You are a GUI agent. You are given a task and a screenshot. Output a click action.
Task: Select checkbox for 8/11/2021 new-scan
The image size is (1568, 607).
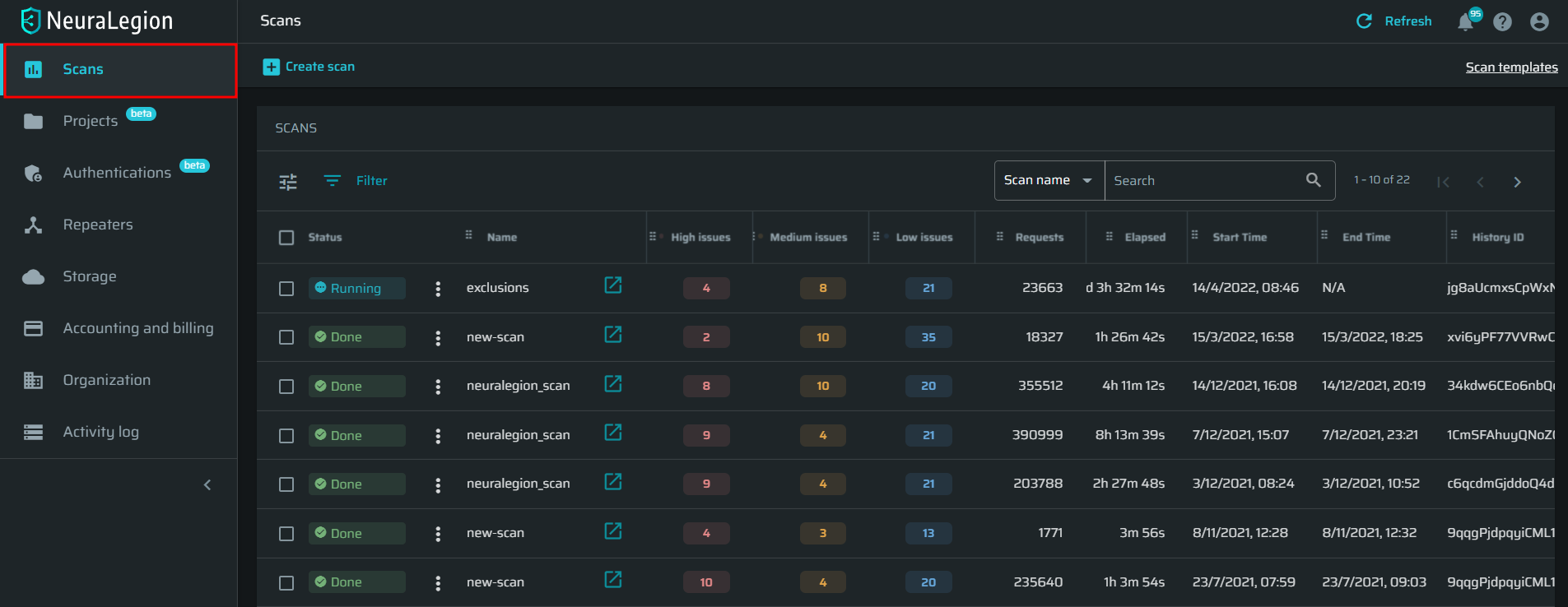click(286, 534)
